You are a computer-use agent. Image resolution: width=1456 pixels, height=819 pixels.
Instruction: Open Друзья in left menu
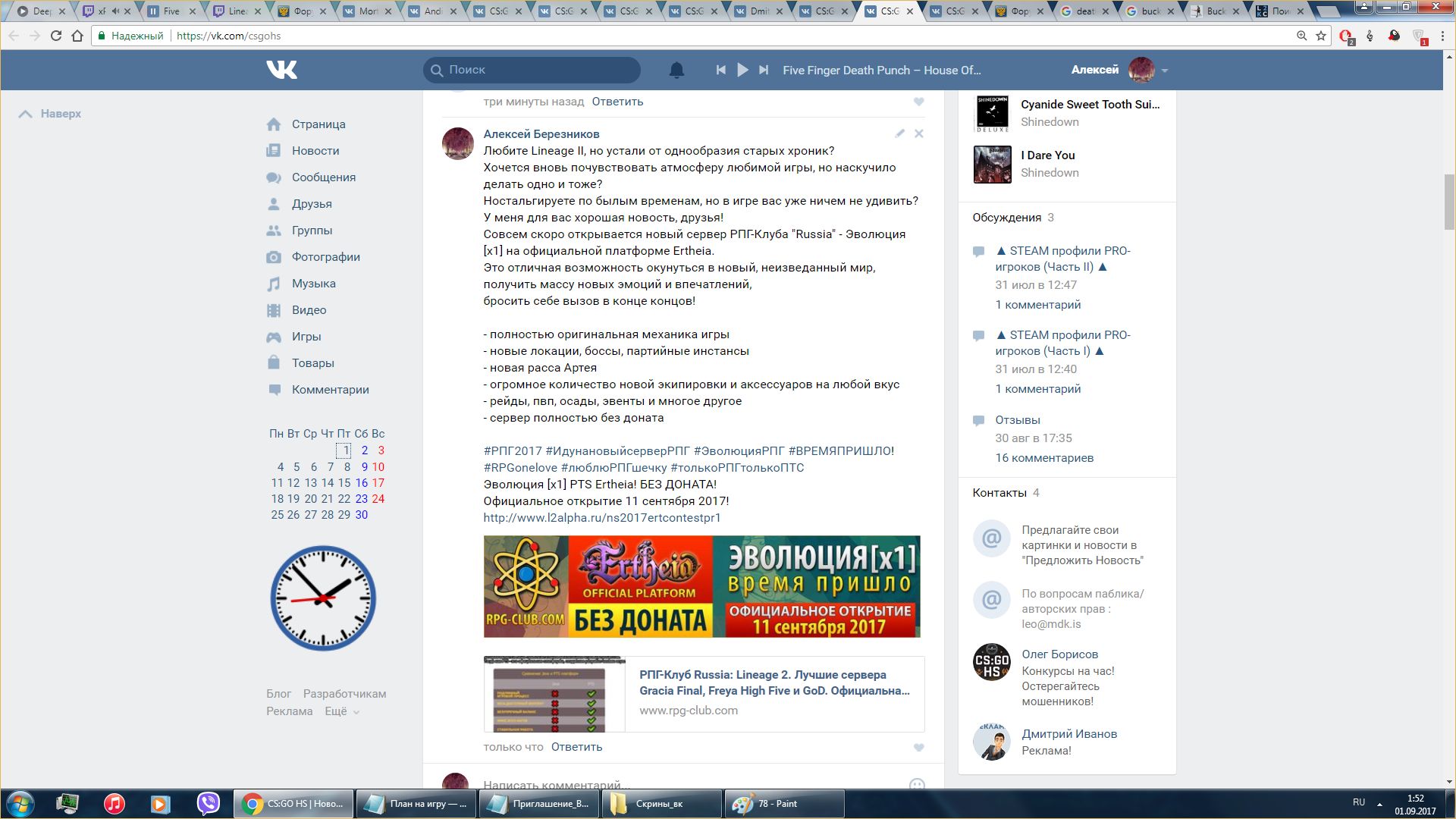(x=312, y=204)
